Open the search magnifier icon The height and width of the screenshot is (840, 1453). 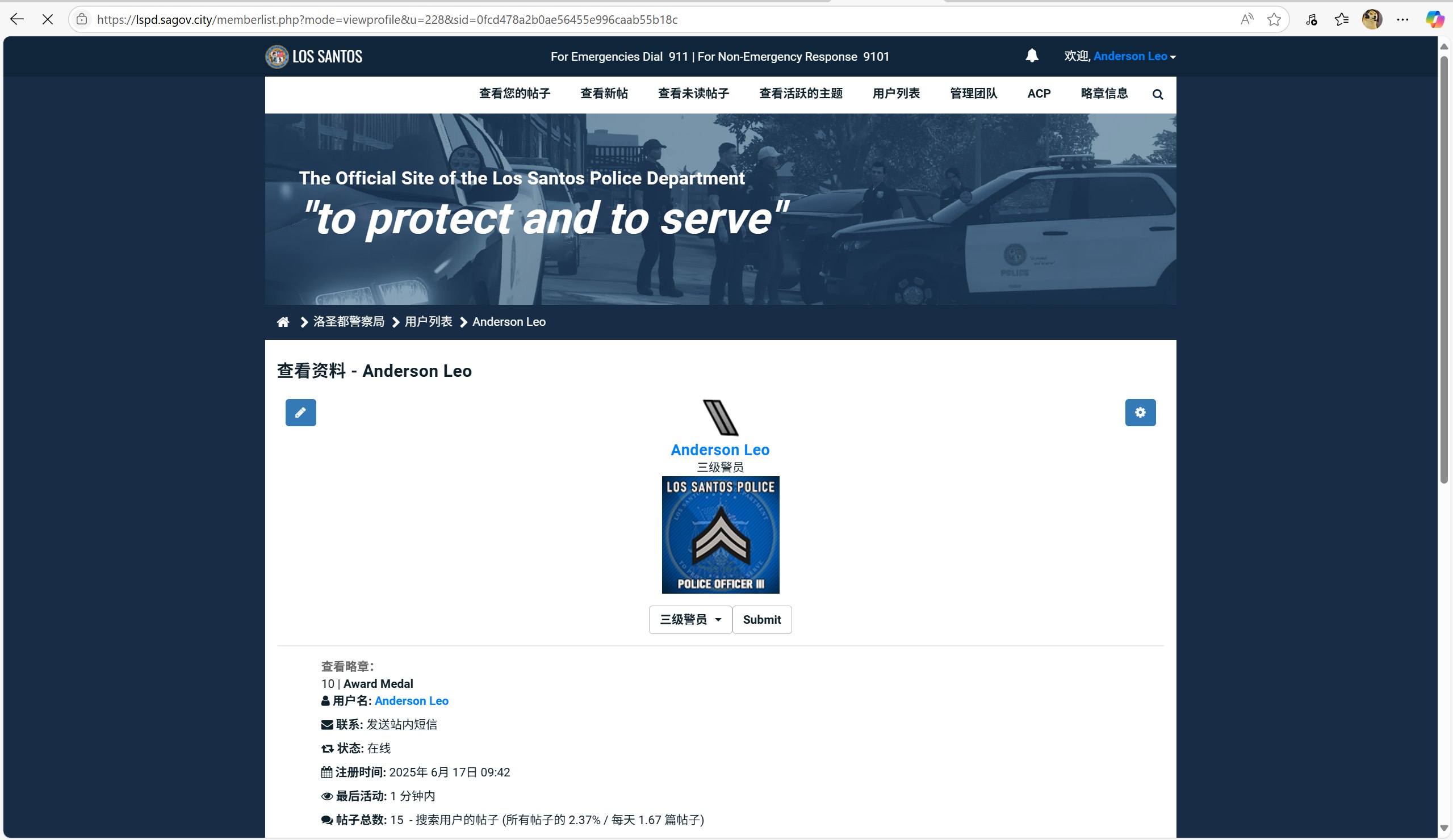1157,95
